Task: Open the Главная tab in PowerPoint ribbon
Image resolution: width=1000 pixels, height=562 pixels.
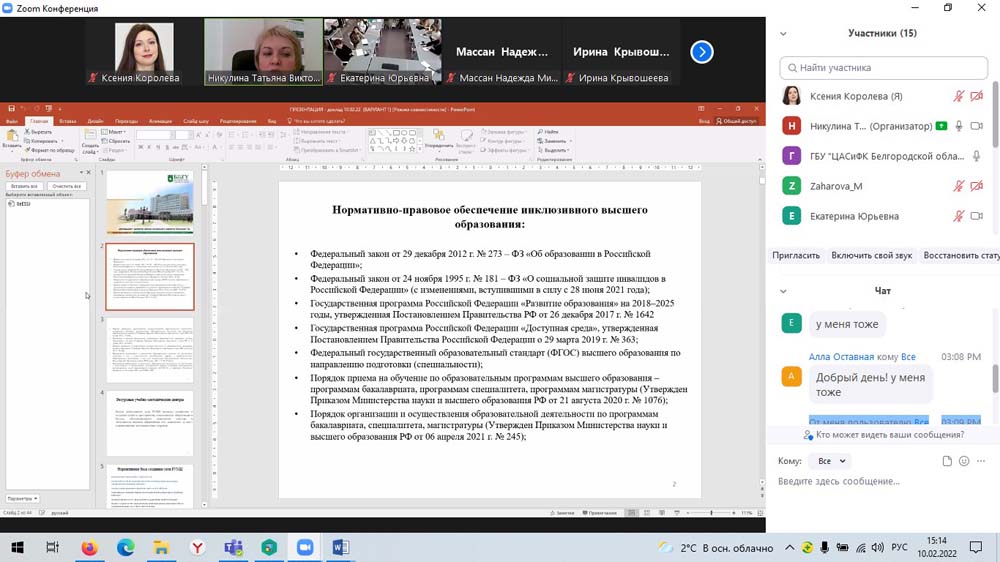Action: (x=39, y=121)
